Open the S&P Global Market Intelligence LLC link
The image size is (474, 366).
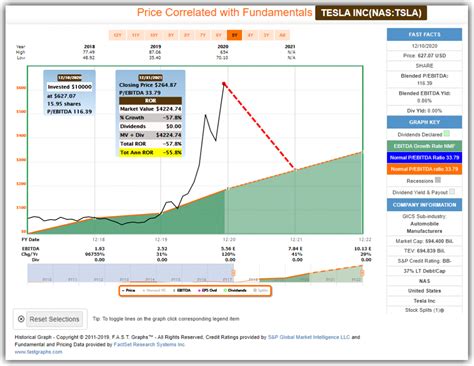[x=309, y=337]
